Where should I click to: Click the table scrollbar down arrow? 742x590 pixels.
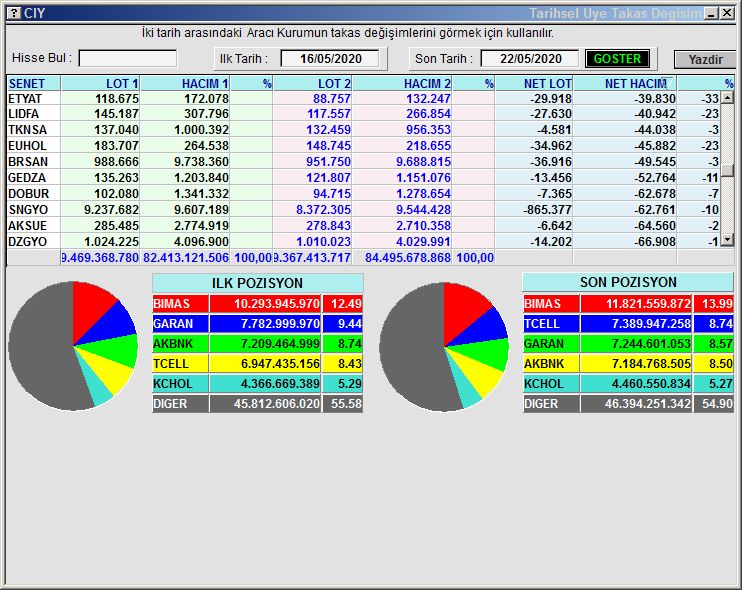(x=727, y=240)
